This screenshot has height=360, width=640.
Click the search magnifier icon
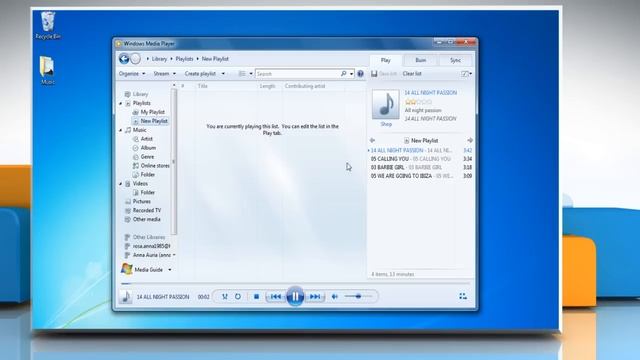[x=344, y=74]
